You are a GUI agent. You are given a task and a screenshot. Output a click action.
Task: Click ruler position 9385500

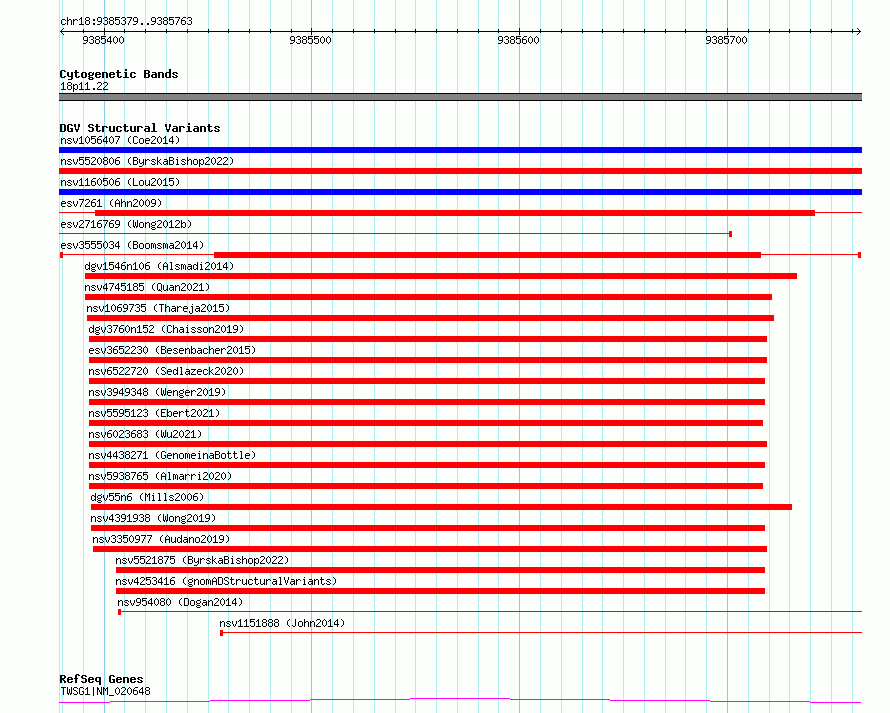point(310,40)
